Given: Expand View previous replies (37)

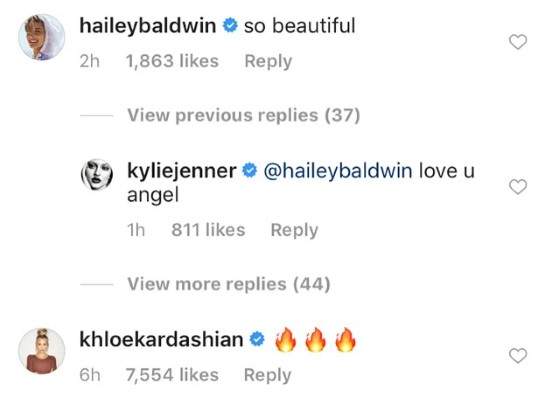Looking at the screenshot, I should (244, 115).
